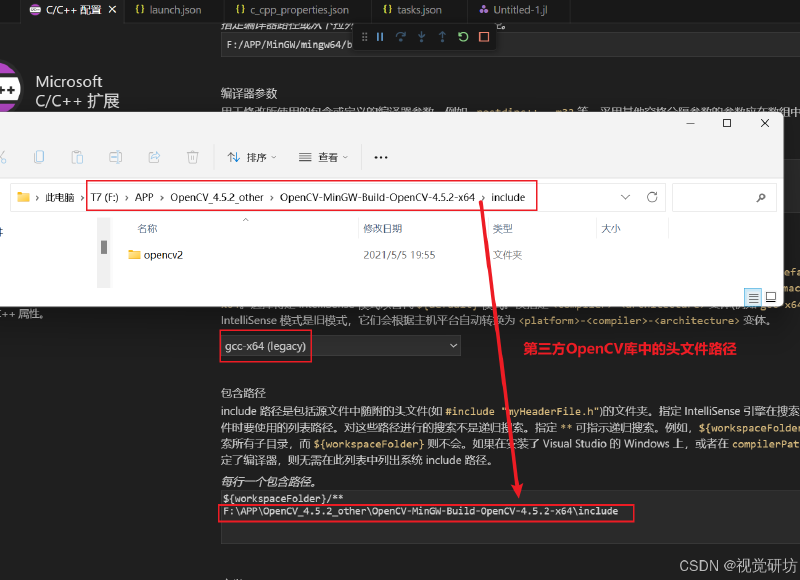This screenshot has height=580, width=800.
Task: Click 此电脑 in the address breadcrumb
Action: pyautogui.click(x=60, y=197)
